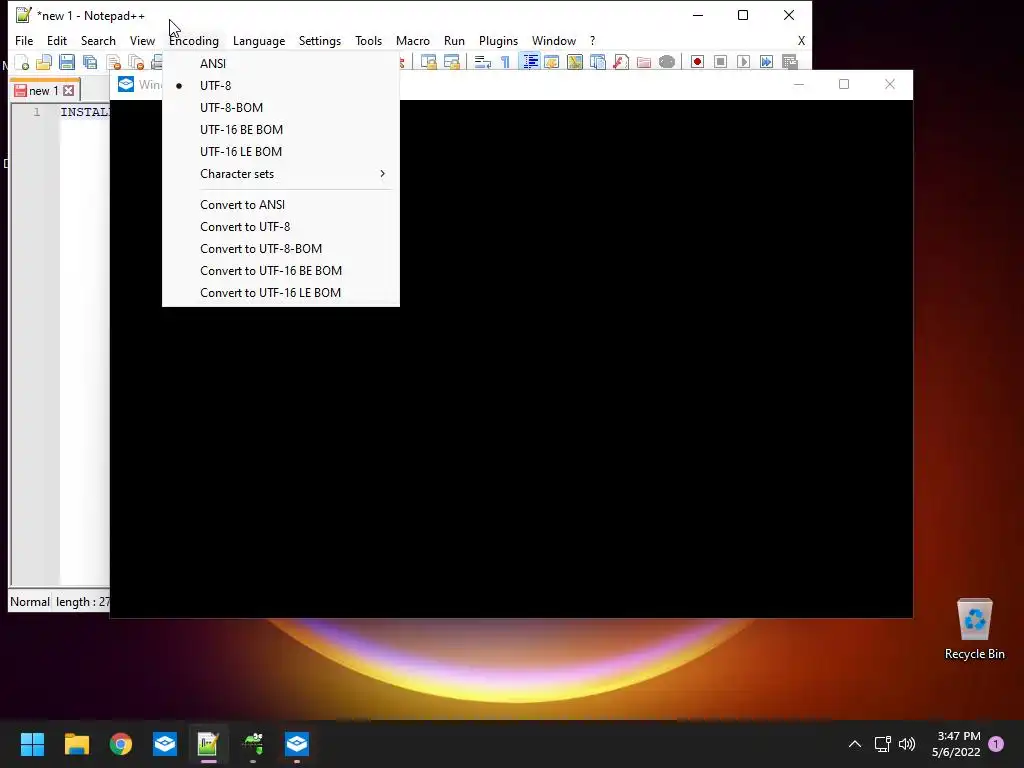Open the Define Your Language icon
Viewport: 1024px width, 768px height.
coord(552,62)
